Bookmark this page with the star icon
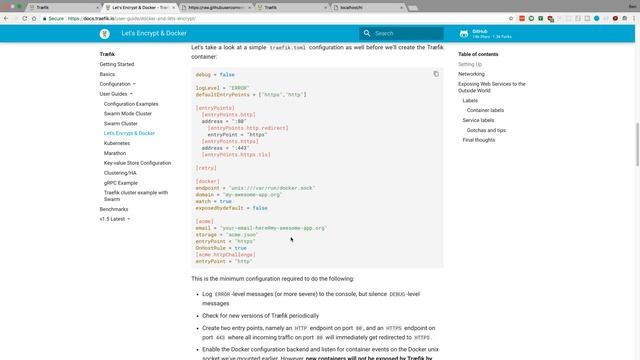 (x=511, y=18)
